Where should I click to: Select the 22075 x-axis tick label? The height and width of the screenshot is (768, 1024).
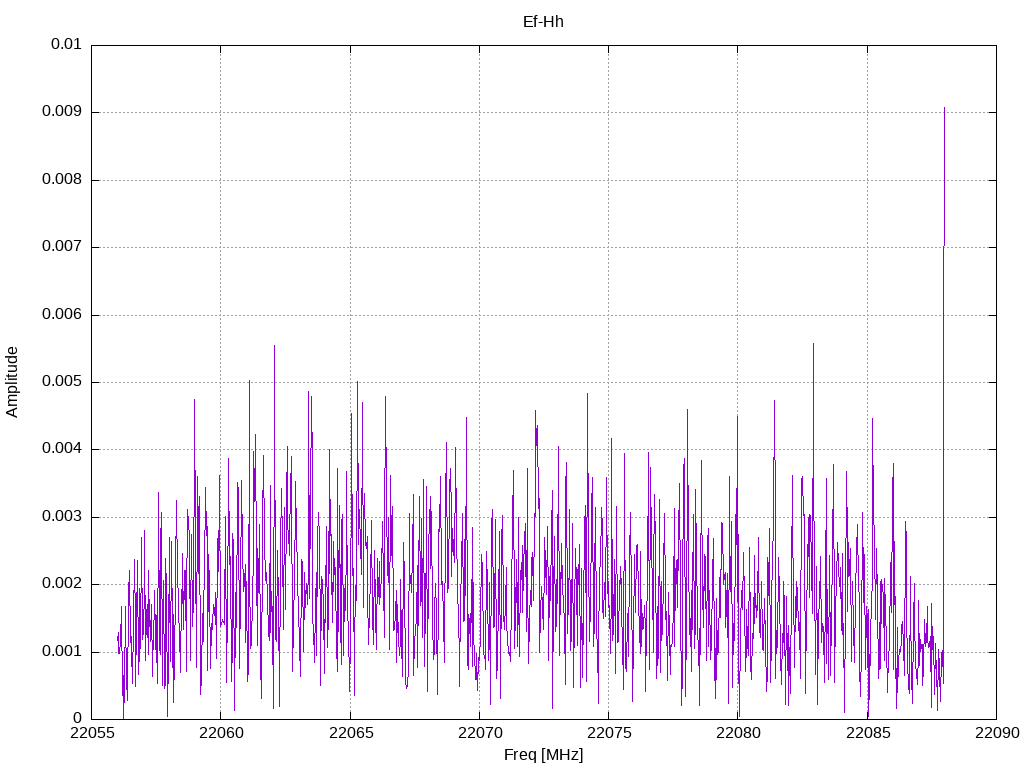point(608,735)
